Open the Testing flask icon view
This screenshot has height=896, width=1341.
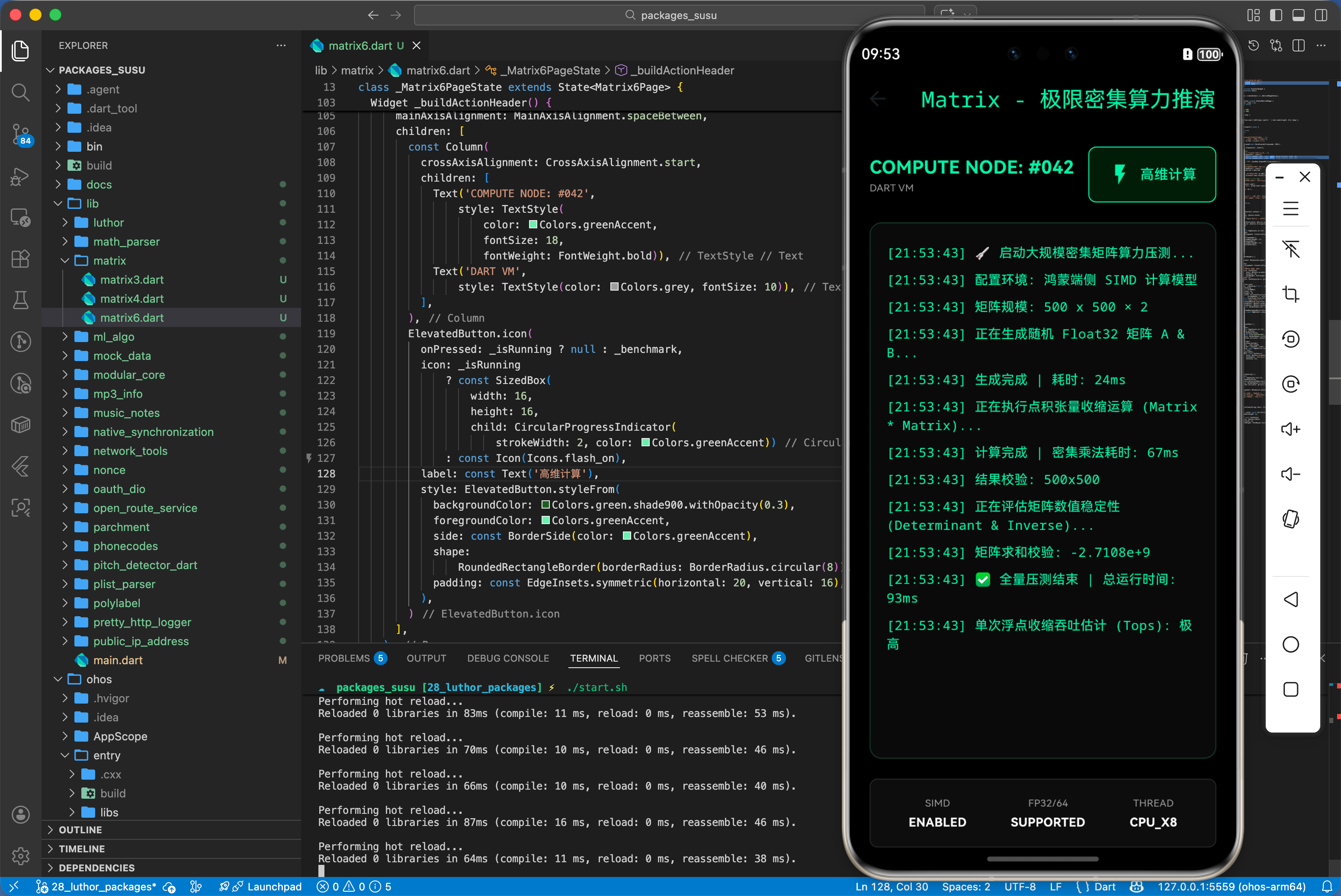tap(21, 300)
